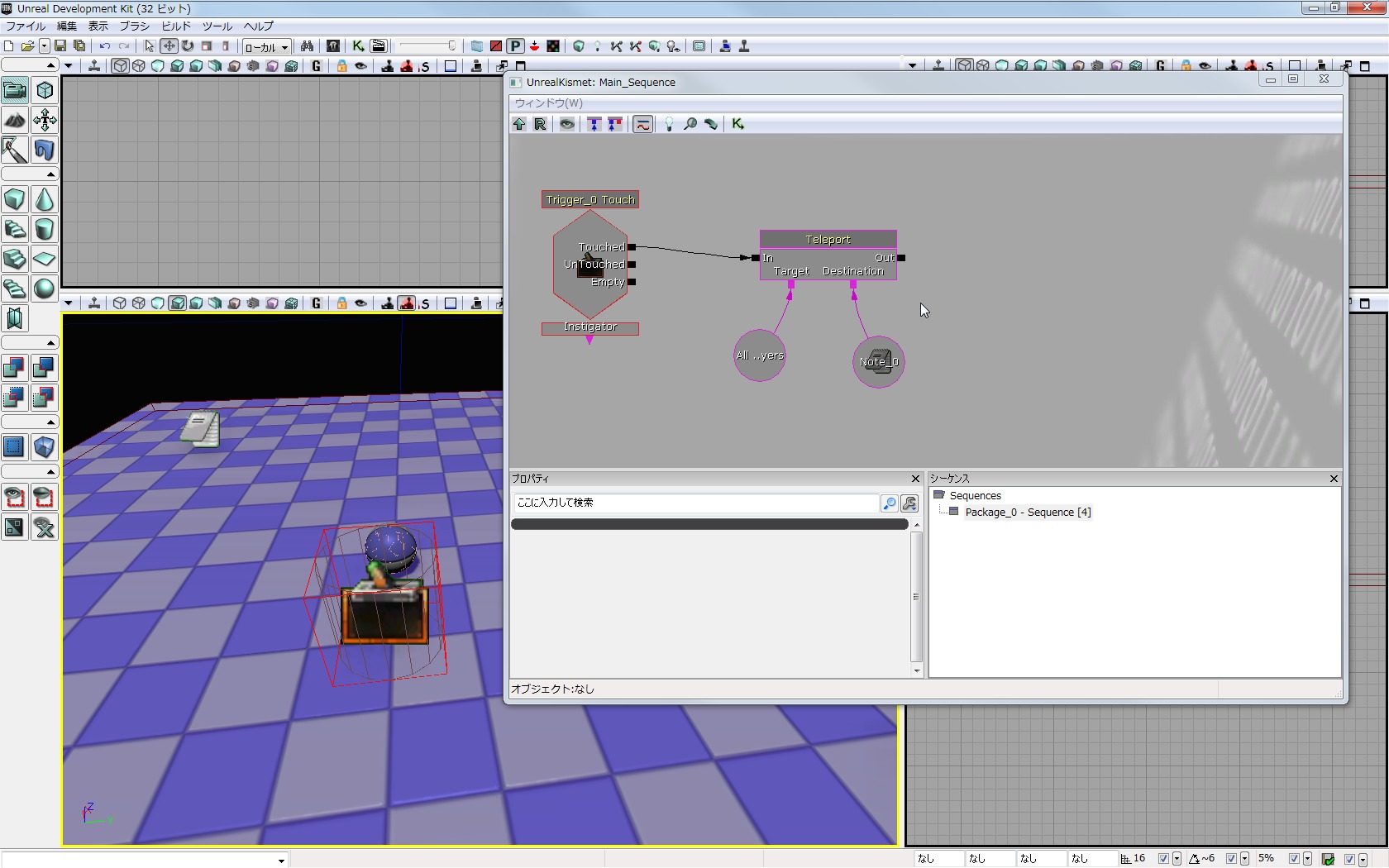Open the ファイル menu
This screenshot has width=1389, height=868.
tap(26, 26)
